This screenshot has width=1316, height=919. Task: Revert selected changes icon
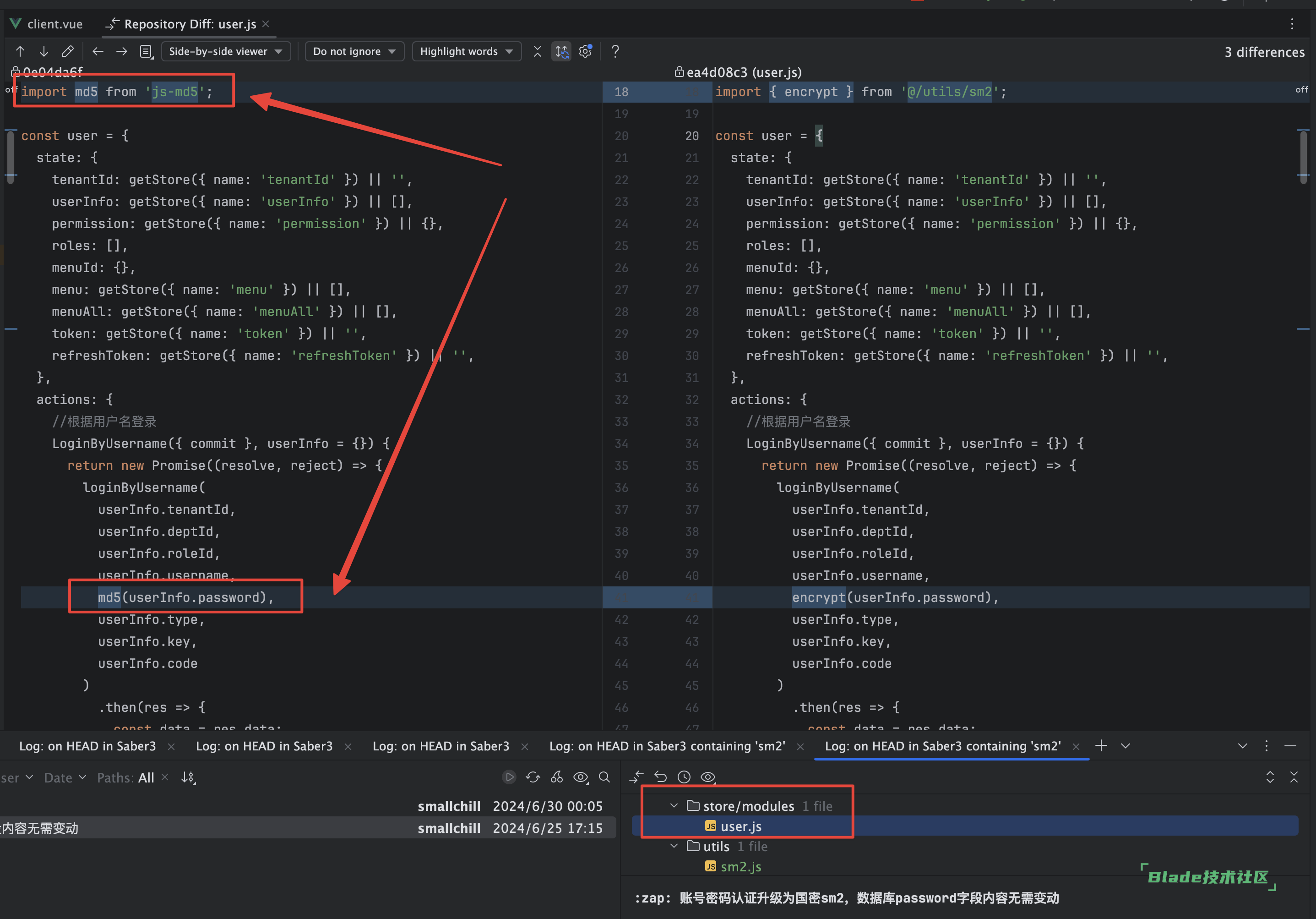click(x=660, y=777)
